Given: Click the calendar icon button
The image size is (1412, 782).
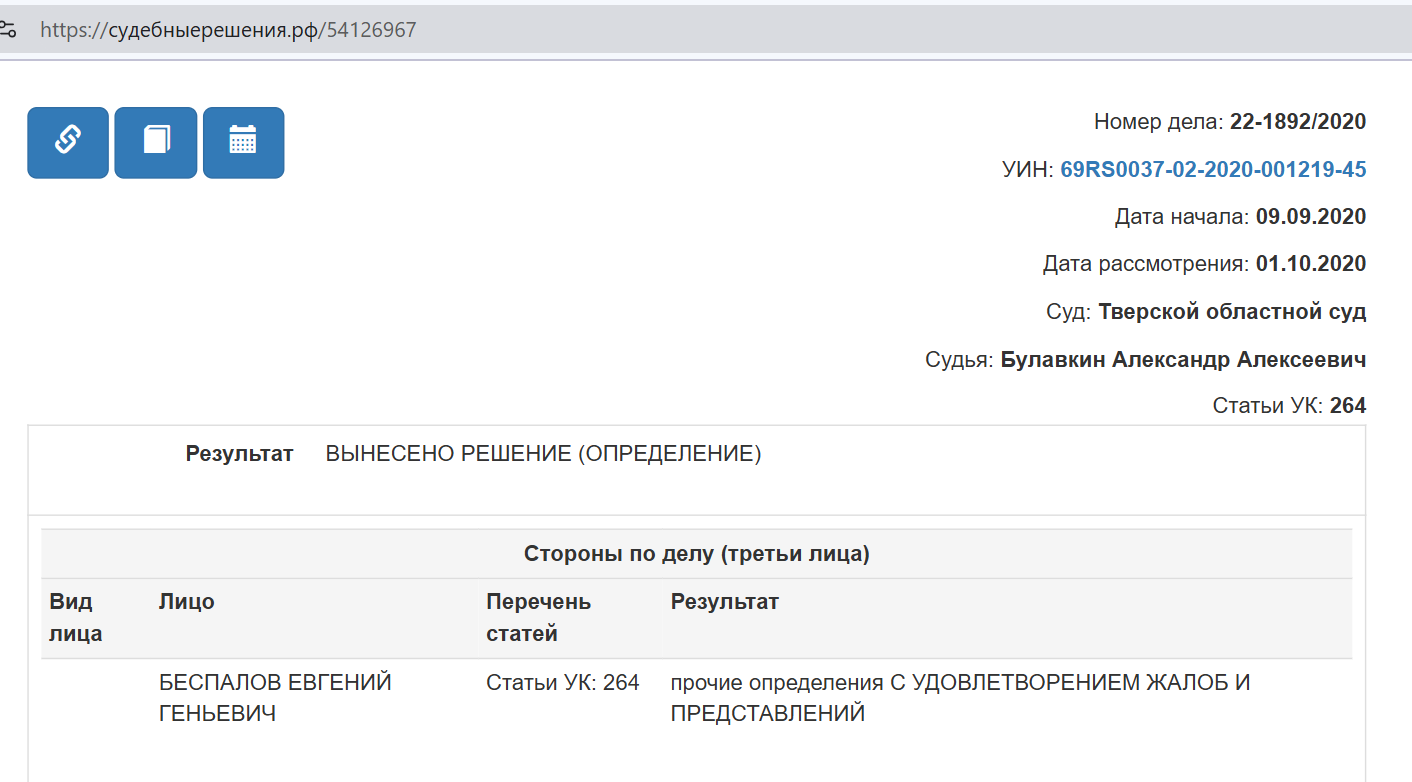Looking at the screenshot, I should point(243,142).
